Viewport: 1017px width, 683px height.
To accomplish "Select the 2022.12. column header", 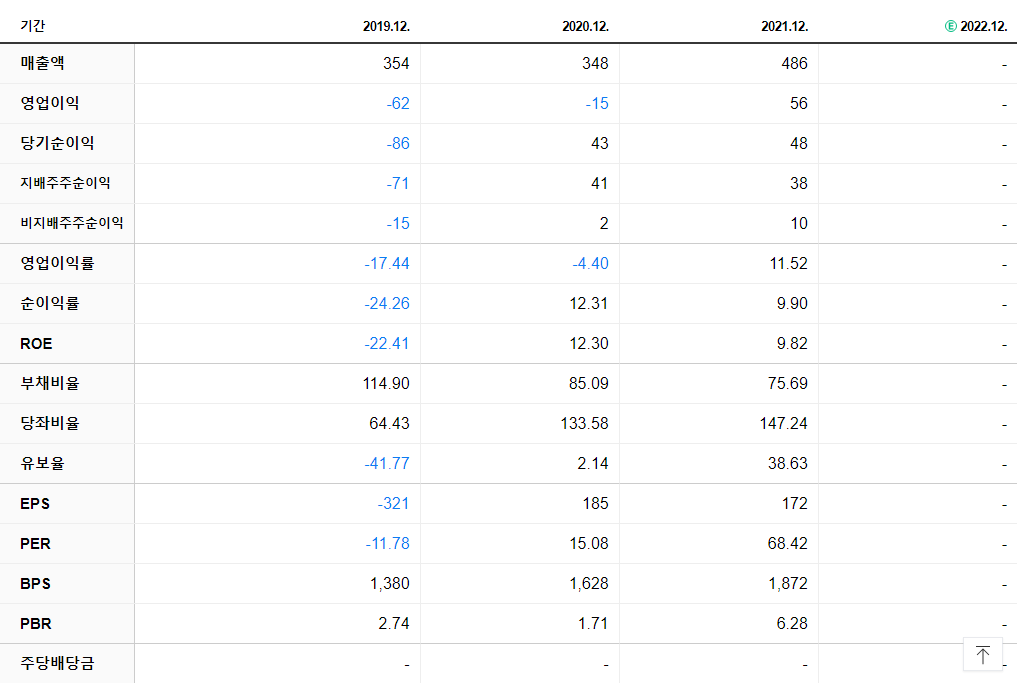I will (983, 26).
